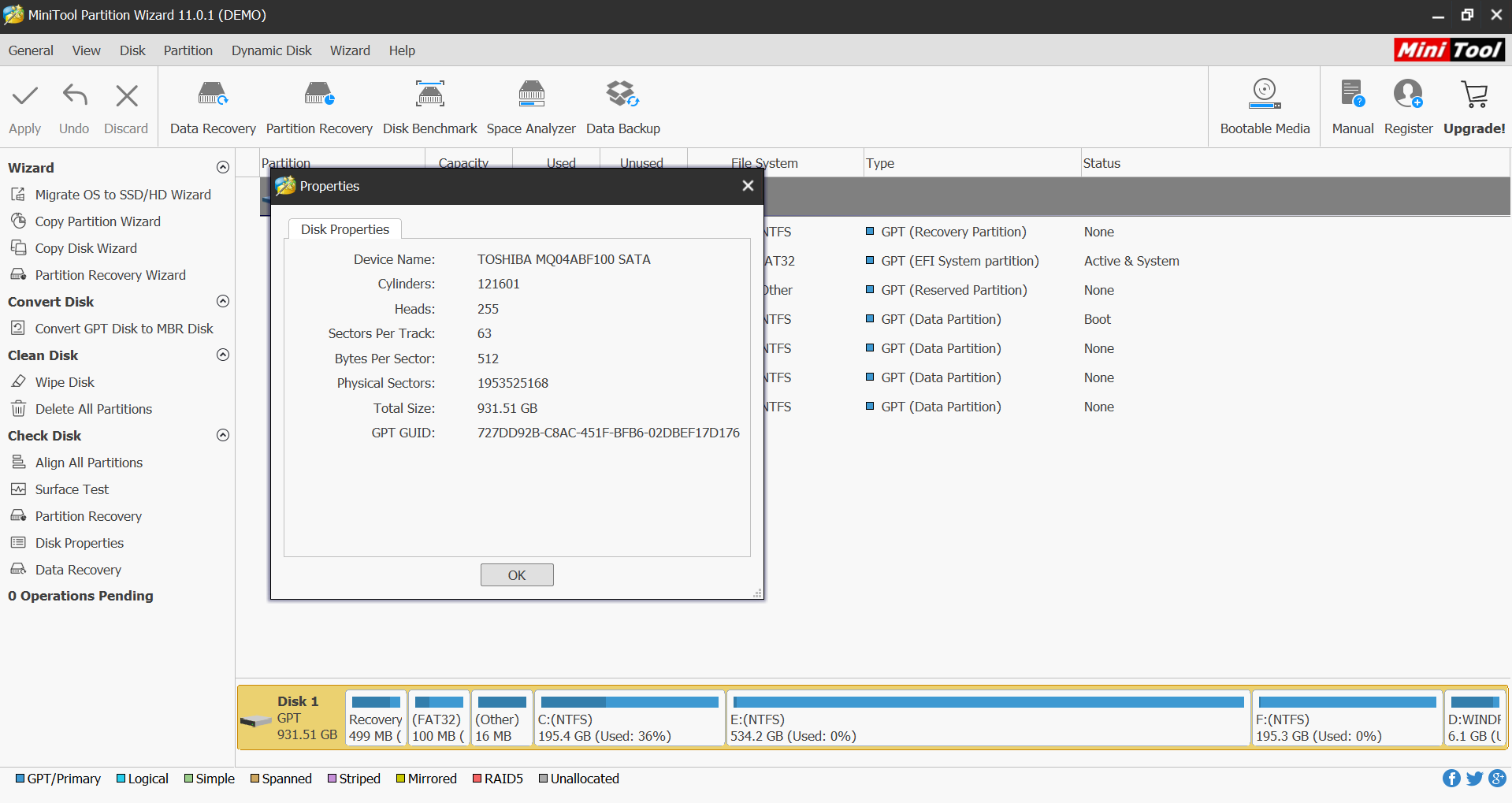This screenshot has height=803, width=1512.
Task: Open the Dynamic Disk menu
Action: [271, 50]
